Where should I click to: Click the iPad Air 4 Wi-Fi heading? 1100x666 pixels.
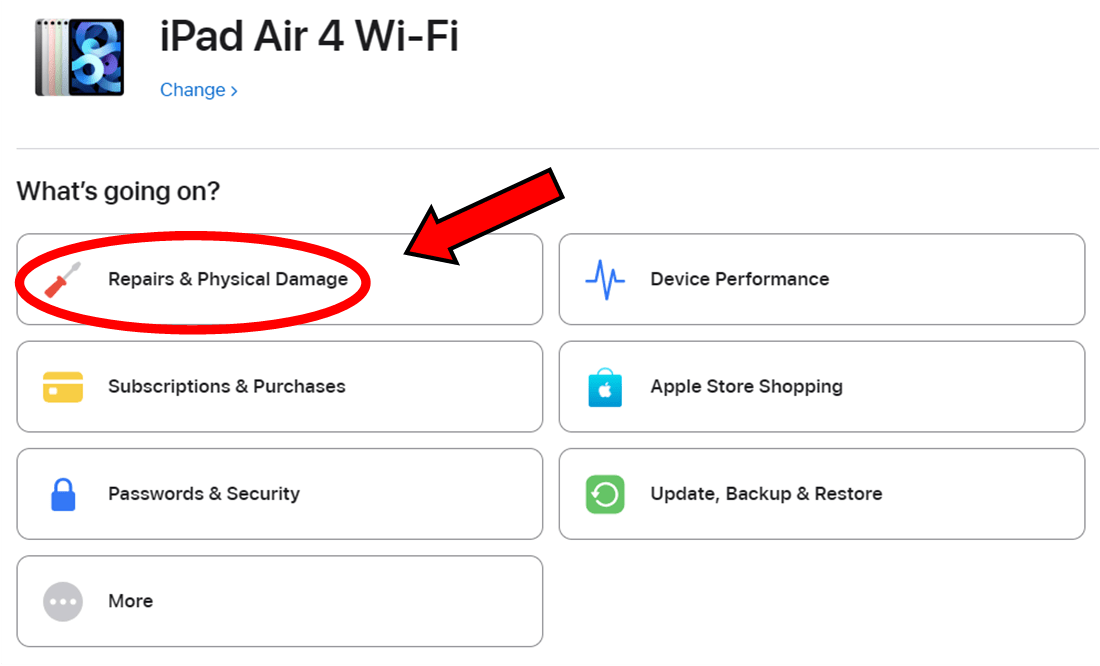309,37
